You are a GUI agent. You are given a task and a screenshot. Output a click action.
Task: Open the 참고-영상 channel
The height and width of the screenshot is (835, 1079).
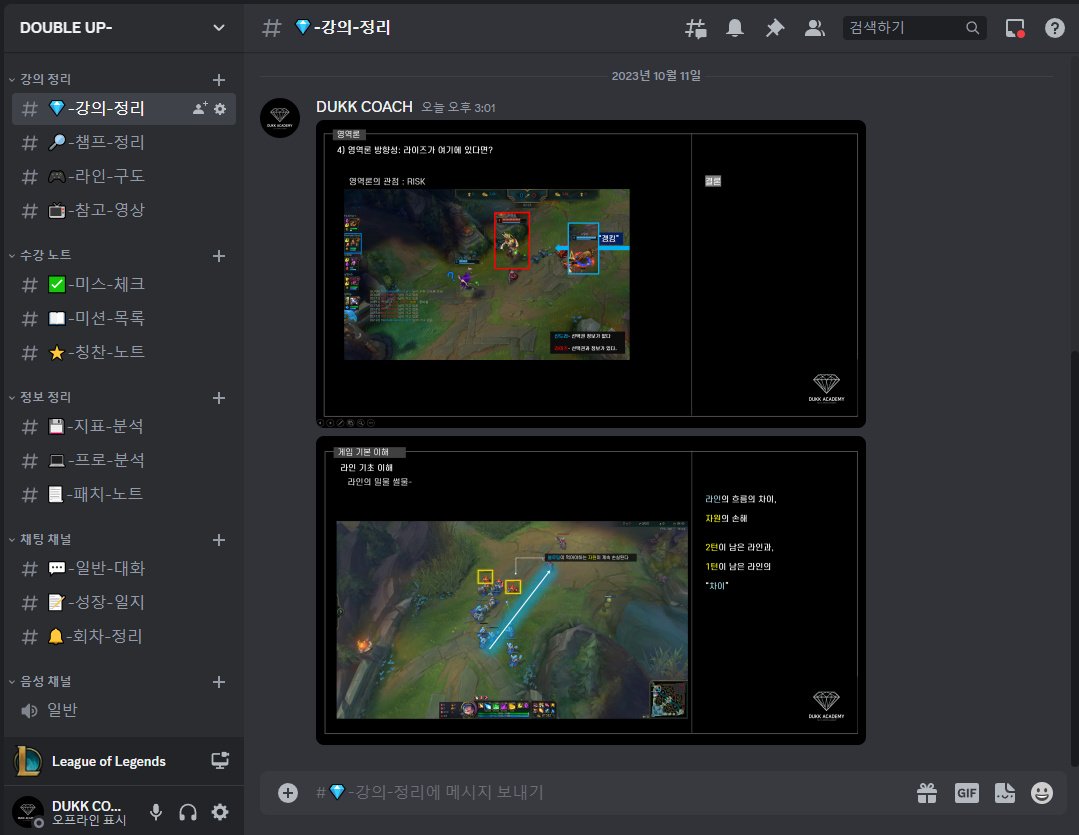124,210
